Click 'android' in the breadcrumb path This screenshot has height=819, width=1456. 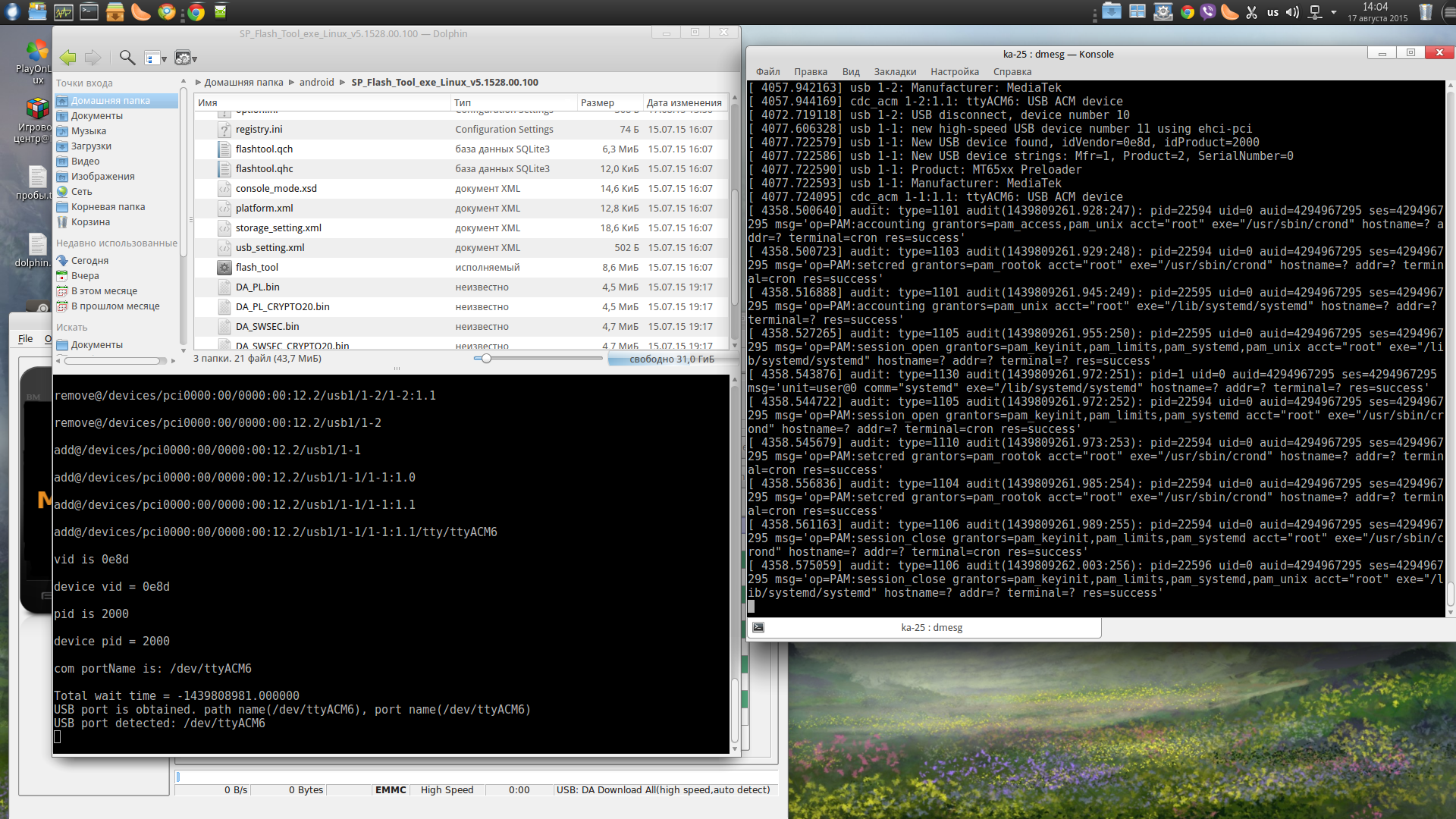point(316,82)
